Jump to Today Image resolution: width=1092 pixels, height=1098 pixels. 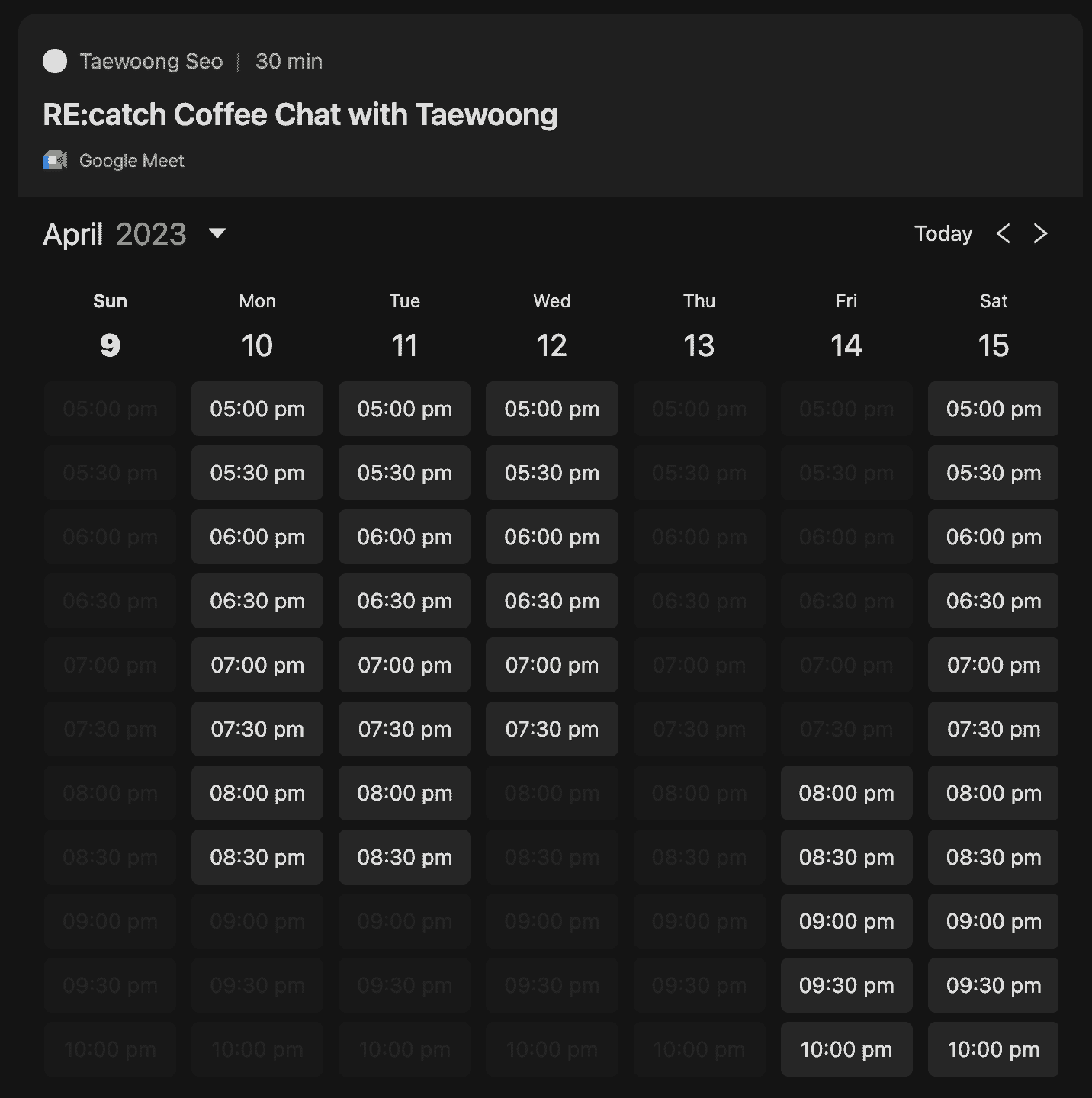943,233
